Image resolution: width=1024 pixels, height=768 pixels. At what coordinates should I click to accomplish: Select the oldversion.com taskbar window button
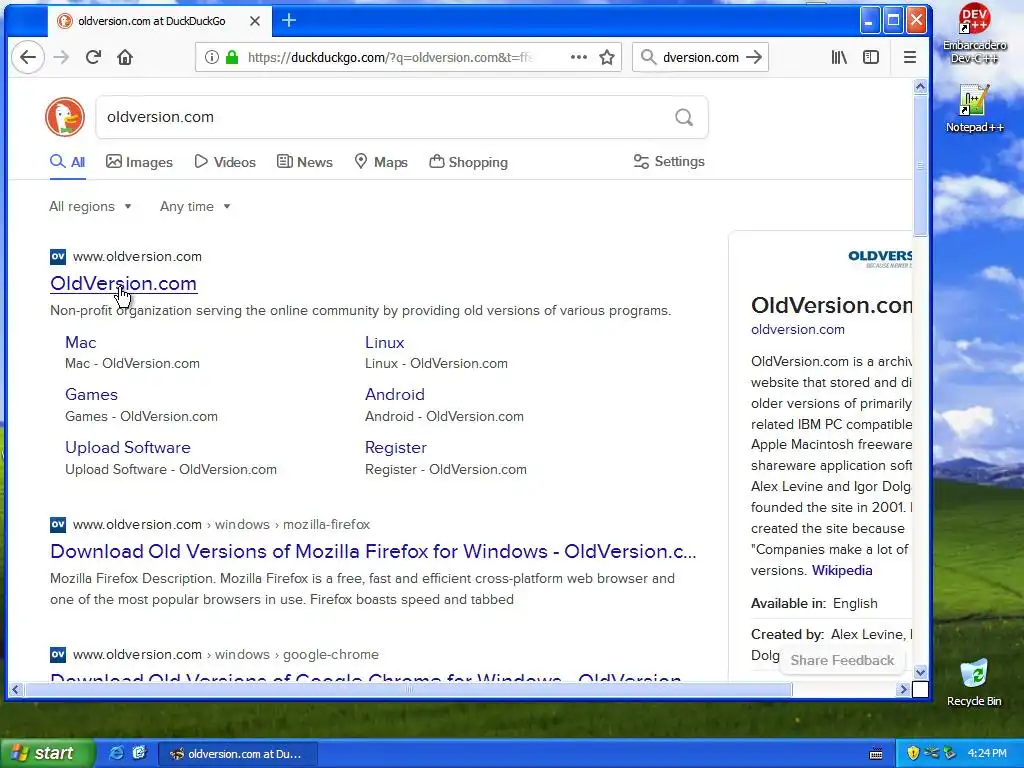point(238,754)
